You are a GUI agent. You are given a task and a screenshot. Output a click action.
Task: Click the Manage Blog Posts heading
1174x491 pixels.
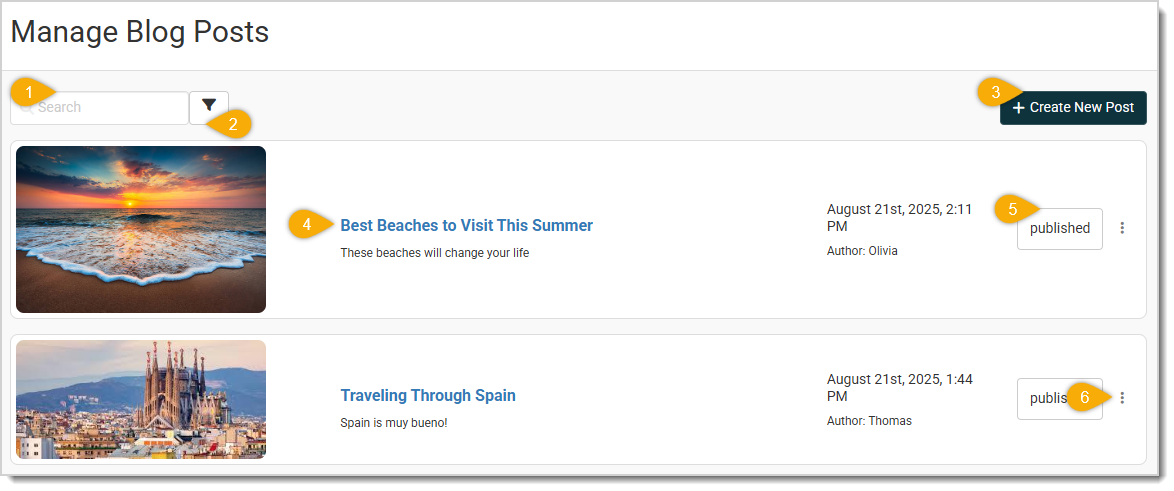pyautogui.click(x=140, y=32)
